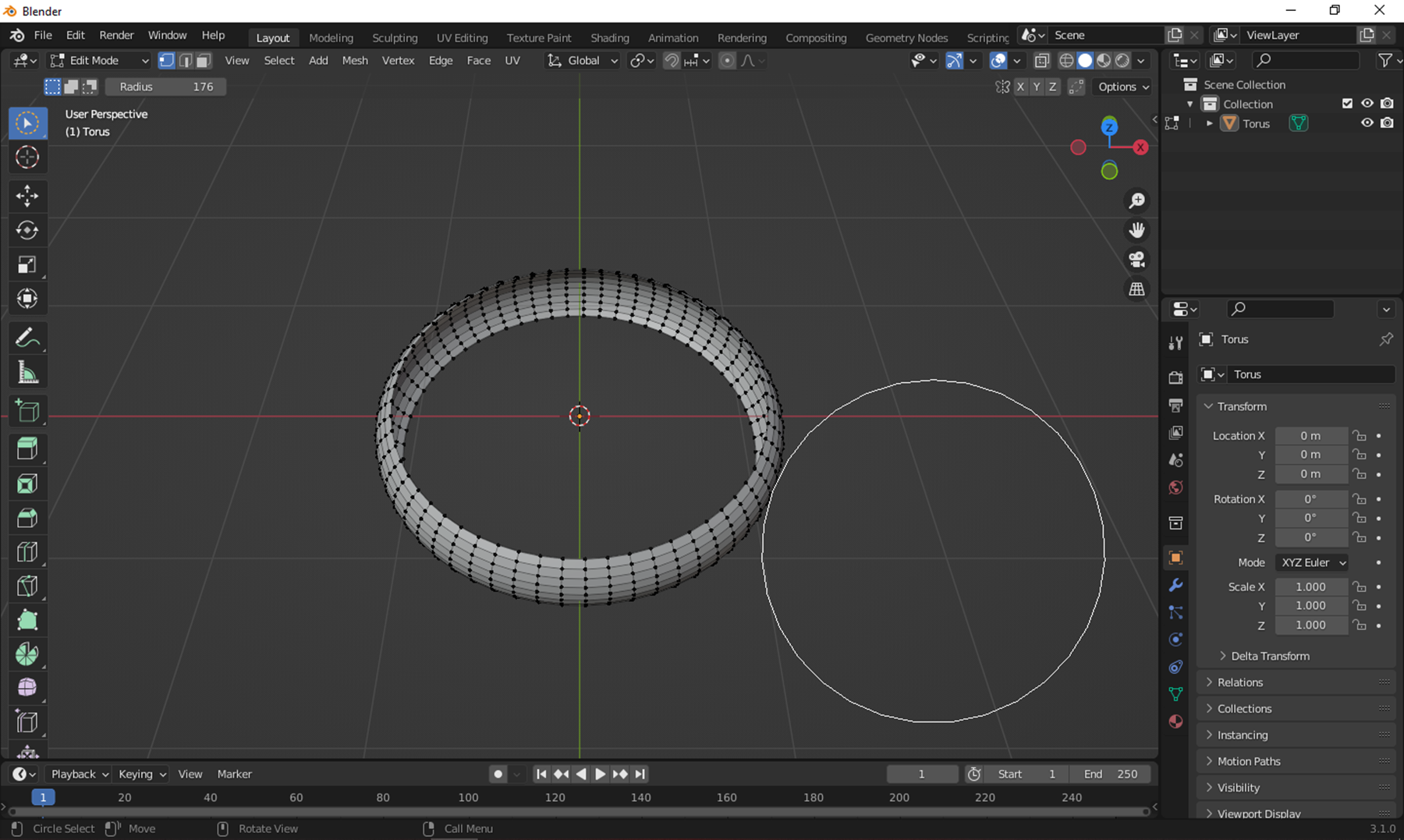Jump to first frame

541,774
